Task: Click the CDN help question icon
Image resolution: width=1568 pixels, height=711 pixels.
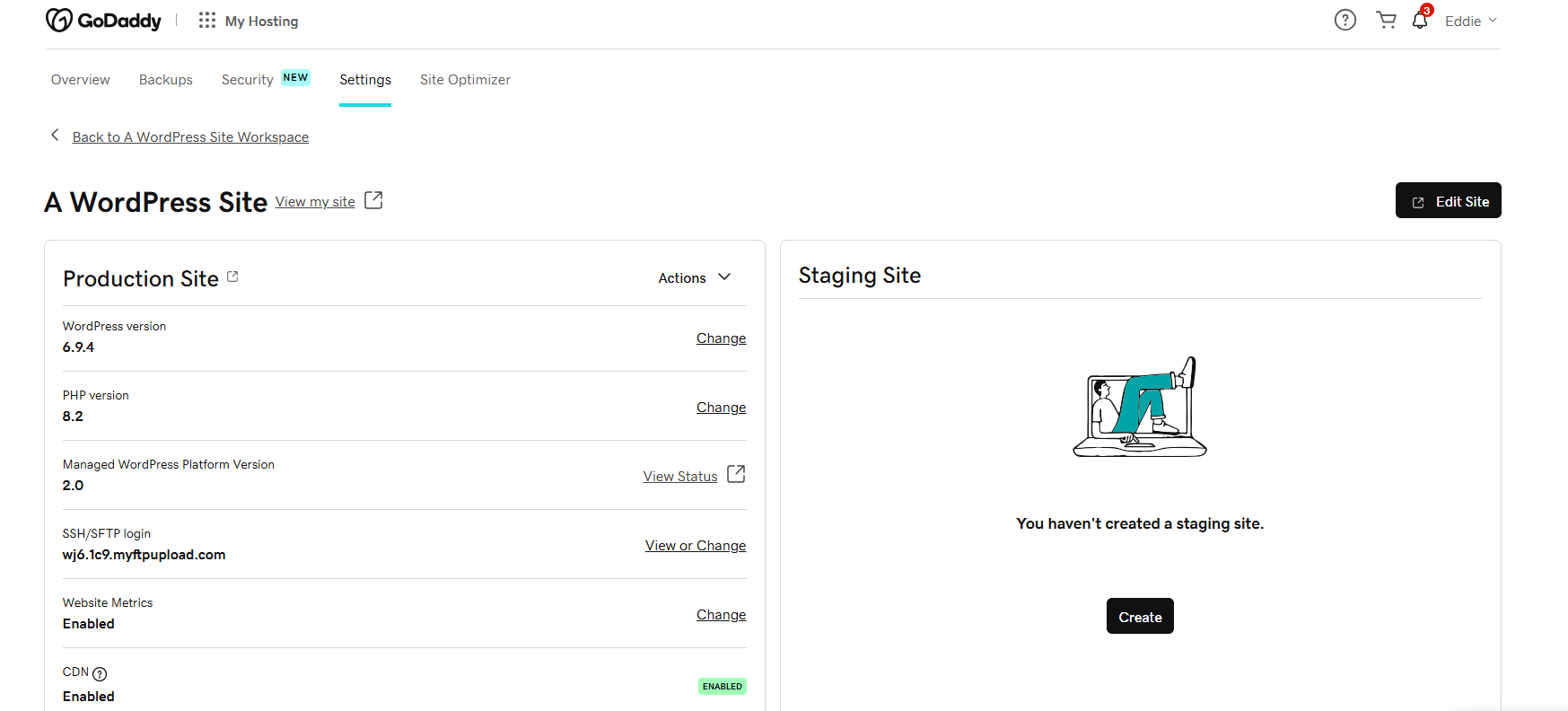Action: (100, 673)
